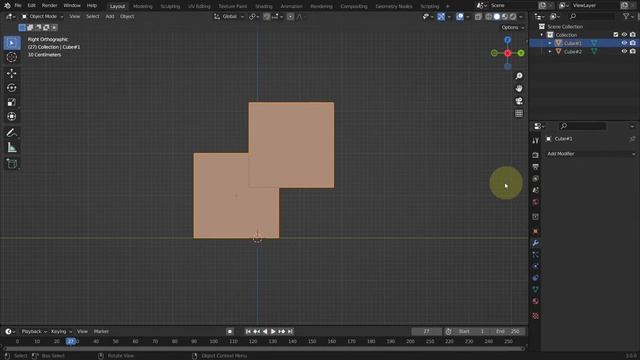Switch orthographic/perspective grid icon
The height and width of the screenshot is (360, 640).
(x=519, y=113)
